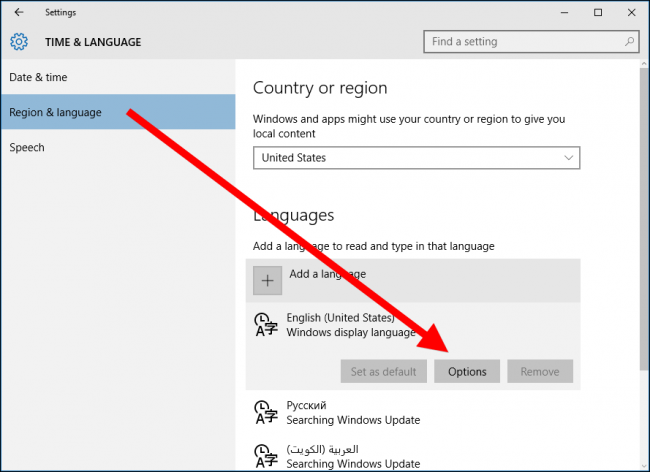Focus the Find a setting search box

click(x=531, y=41)
